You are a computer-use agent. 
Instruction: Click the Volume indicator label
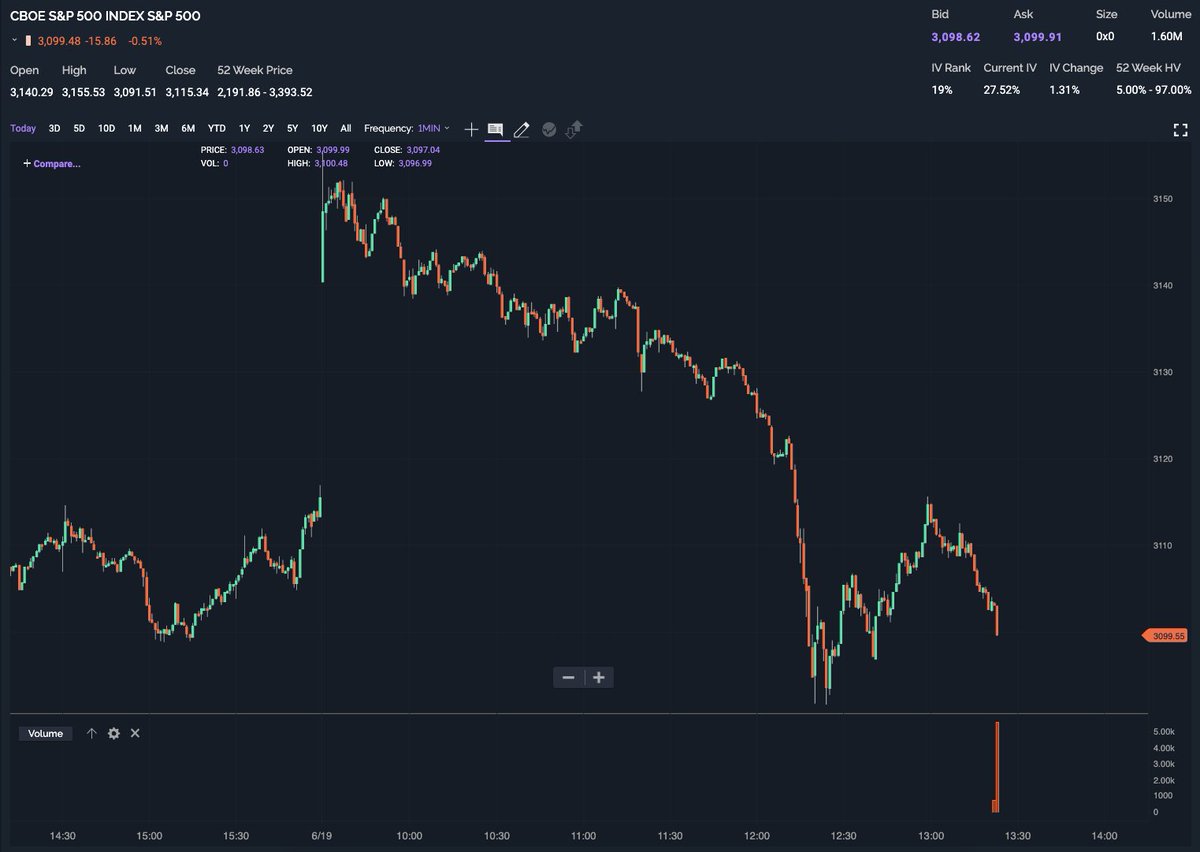tap(46, 733)
